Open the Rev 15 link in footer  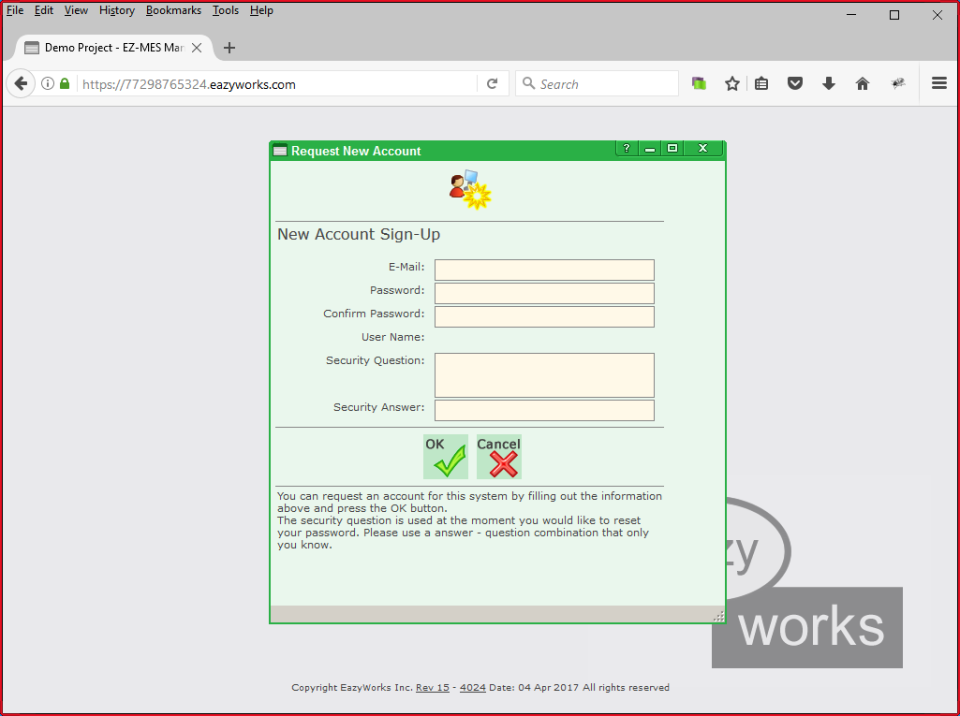tap(432, 688)
